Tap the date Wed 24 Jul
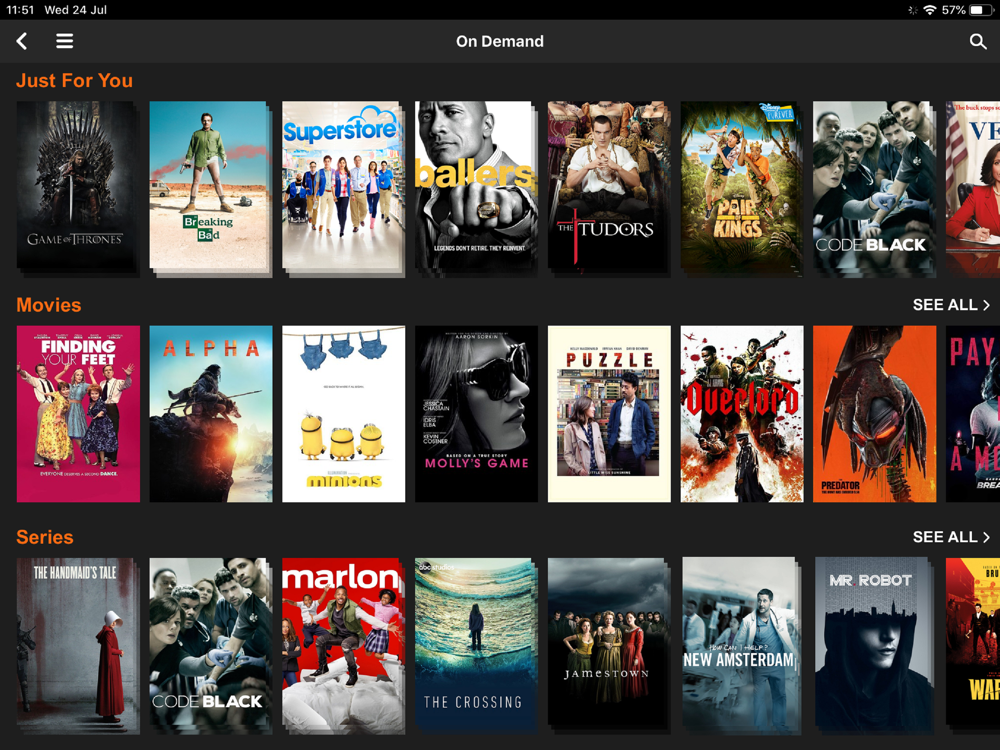 pos(75,10)
